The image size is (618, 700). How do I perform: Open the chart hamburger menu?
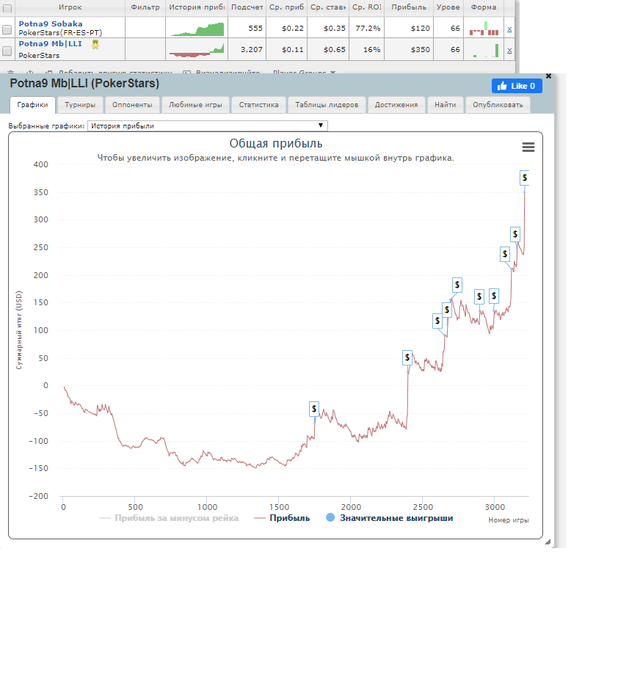528,147
